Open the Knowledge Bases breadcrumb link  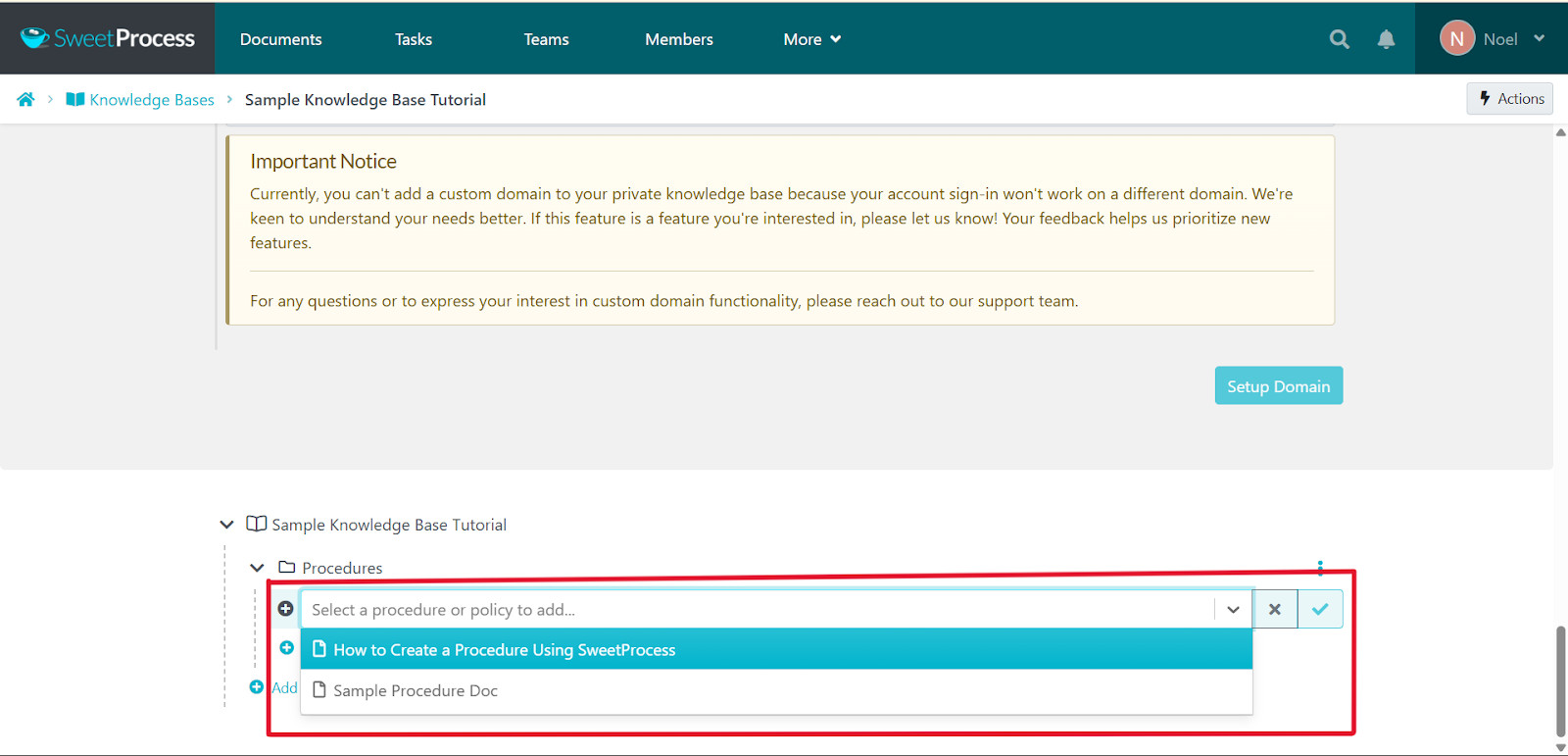pyautogui.click(x=152, y=100)
